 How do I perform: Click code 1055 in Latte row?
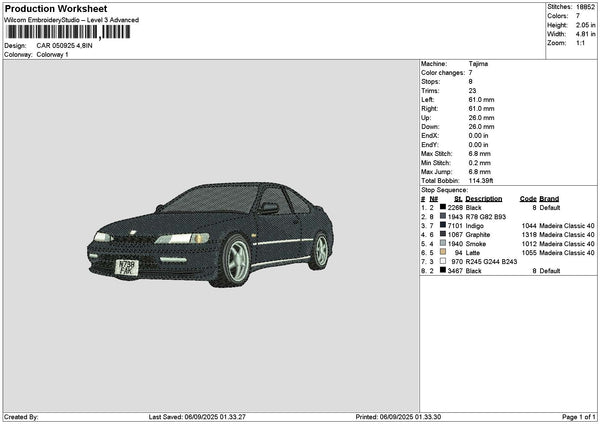[x=529, y=253]
